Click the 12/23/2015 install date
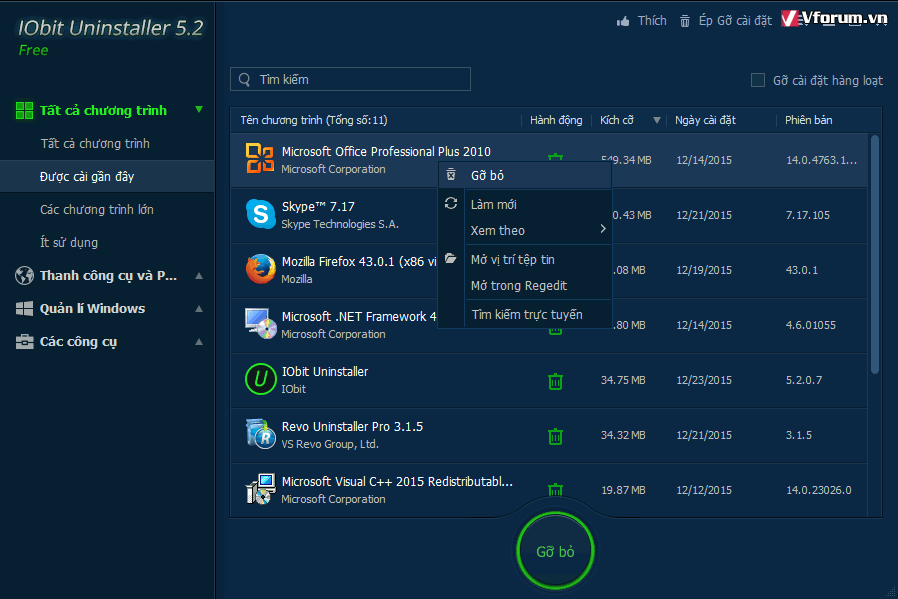The image size is (898, 599). (704, 380)
